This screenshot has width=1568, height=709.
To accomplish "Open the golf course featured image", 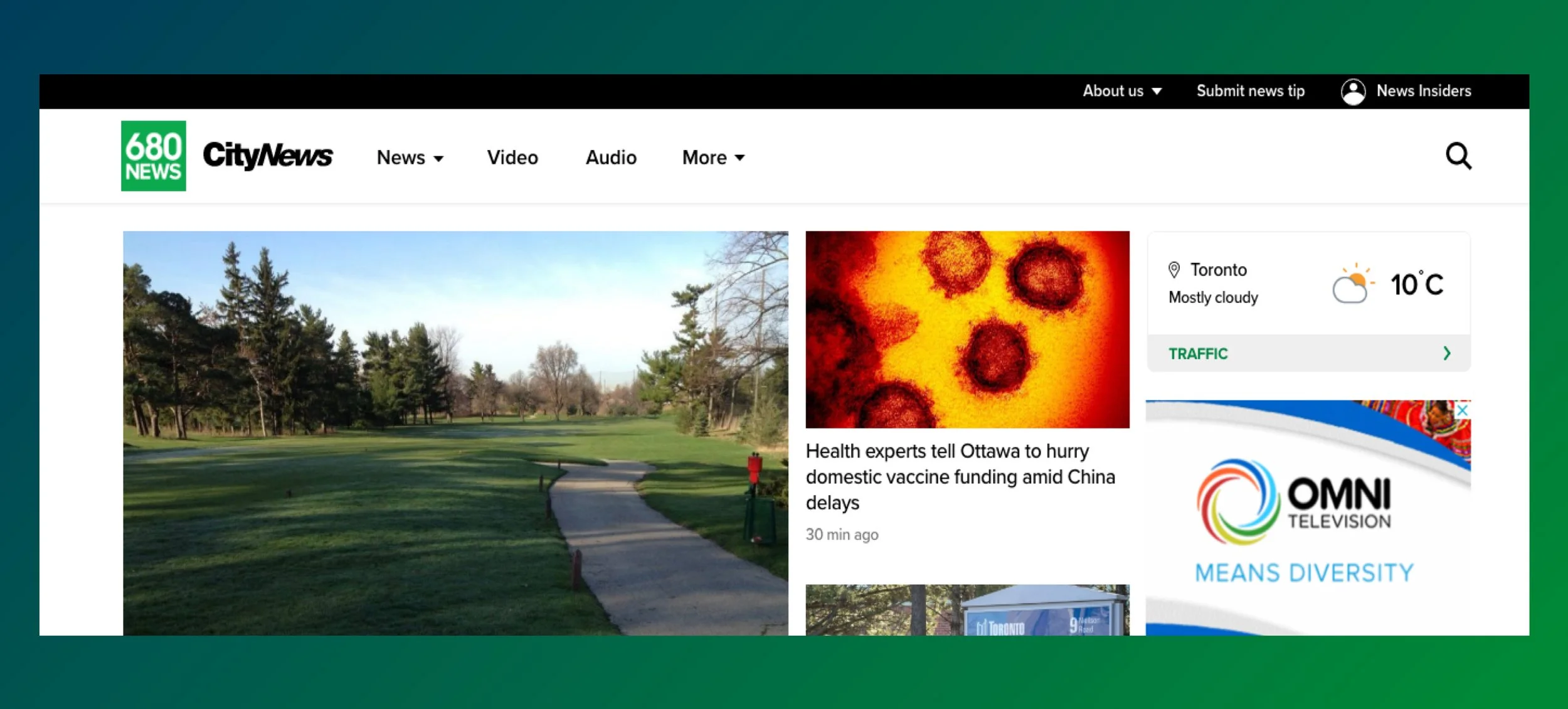I will coord(455,433).
